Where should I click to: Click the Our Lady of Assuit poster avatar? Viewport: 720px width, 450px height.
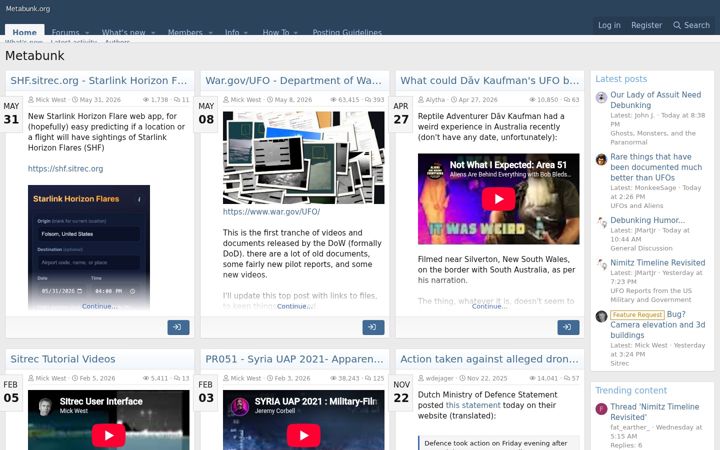tap(601, 97)
